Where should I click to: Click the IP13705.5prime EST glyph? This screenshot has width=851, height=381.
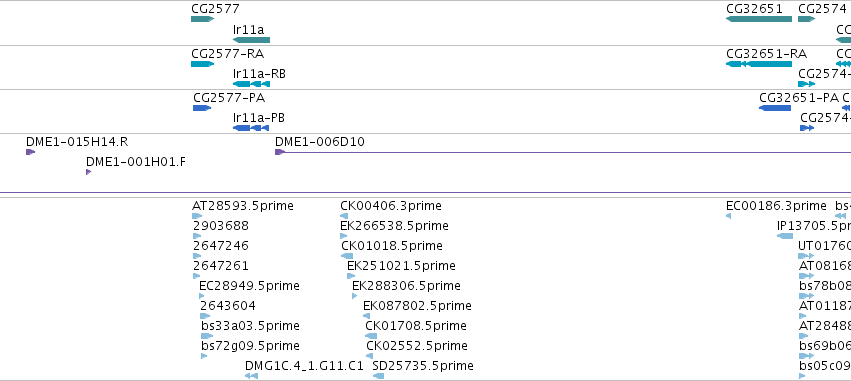tap(785, 236)
